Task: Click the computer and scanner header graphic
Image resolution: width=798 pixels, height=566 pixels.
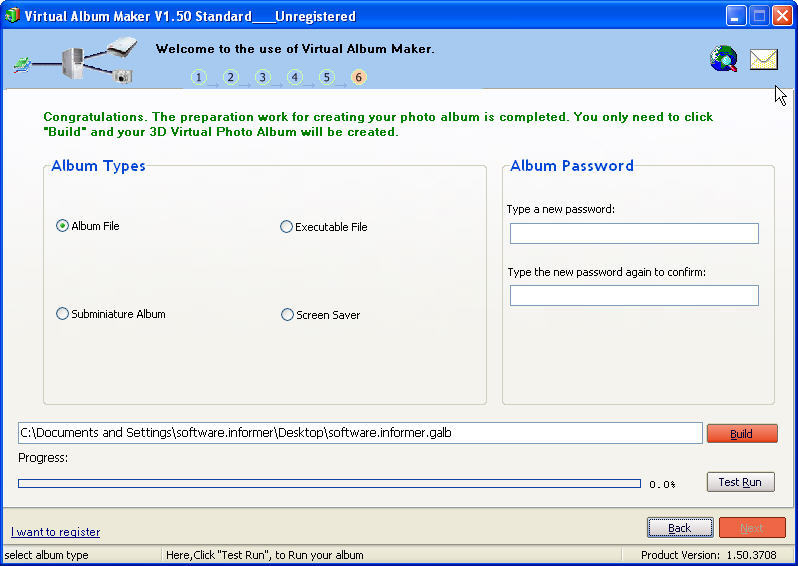Action: point(75,60)
